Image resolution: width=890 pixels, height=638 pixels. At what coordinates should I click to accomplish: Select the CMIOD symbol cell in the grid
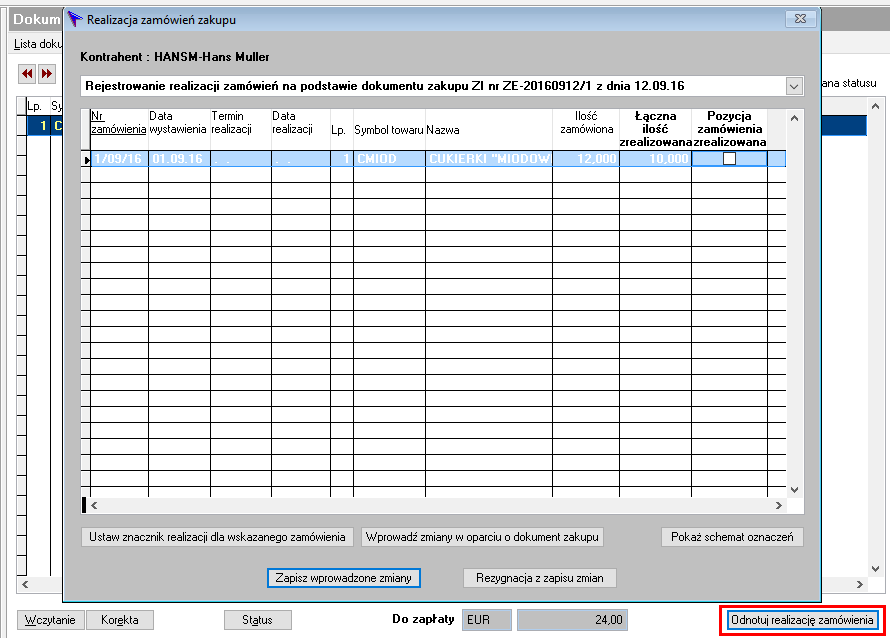[389, 159]
